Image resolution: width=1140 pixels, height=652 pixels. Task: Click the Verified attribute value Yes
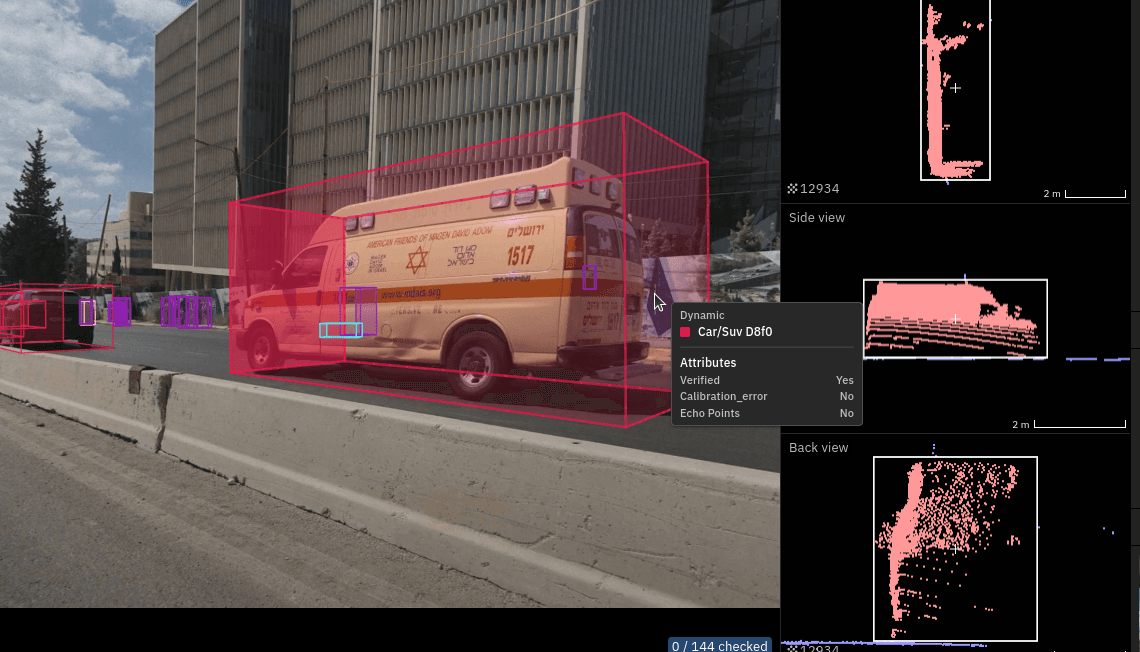click(845, 380)
